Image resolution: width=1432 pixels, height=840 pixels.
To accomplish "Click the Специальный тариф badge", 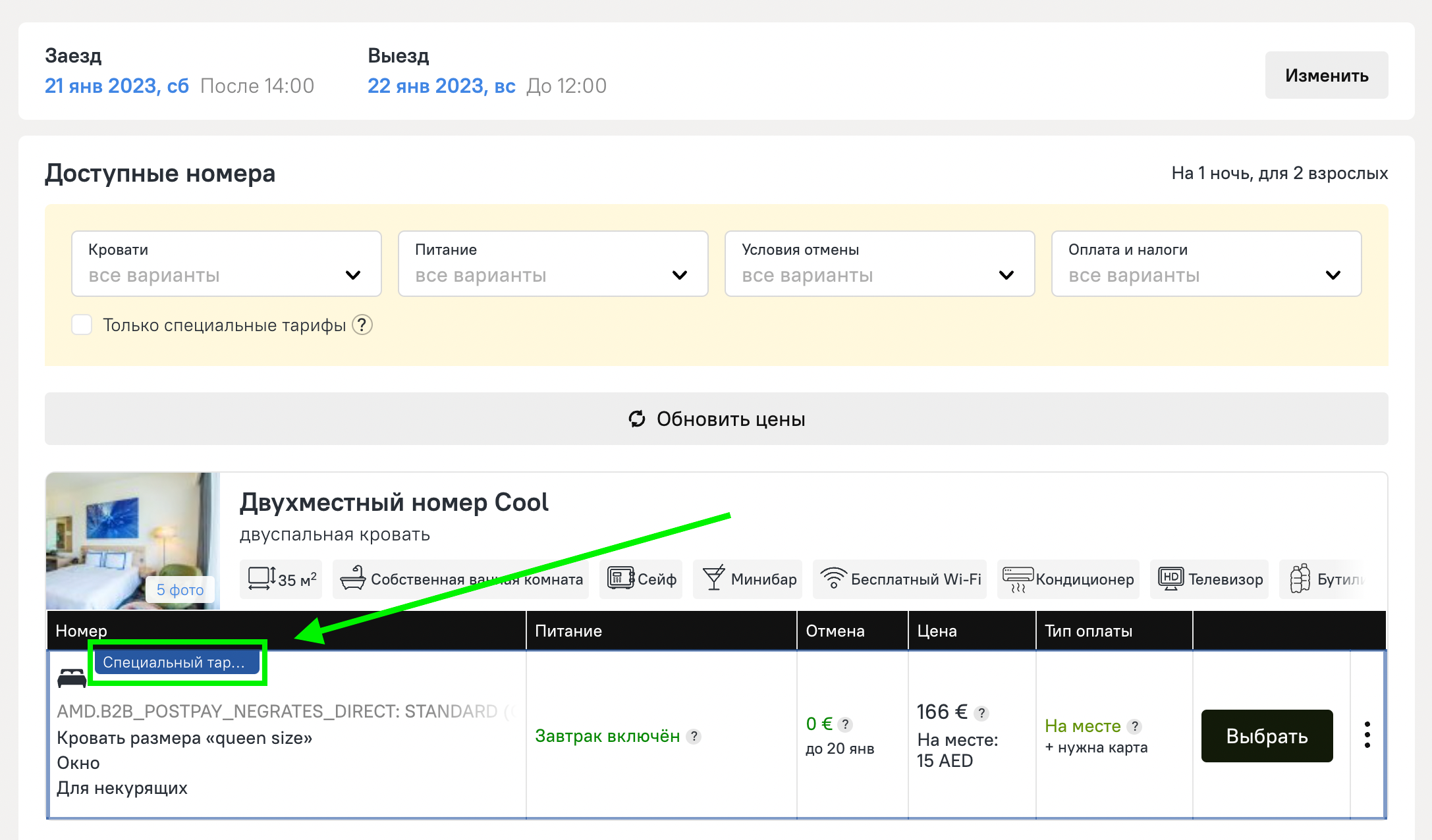I will point(175,662).
